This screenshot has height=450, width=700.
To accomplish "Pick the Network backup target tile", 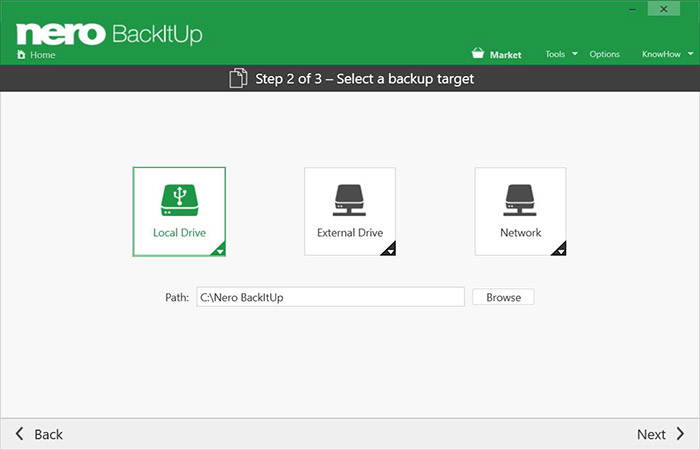I will (521, 212).
